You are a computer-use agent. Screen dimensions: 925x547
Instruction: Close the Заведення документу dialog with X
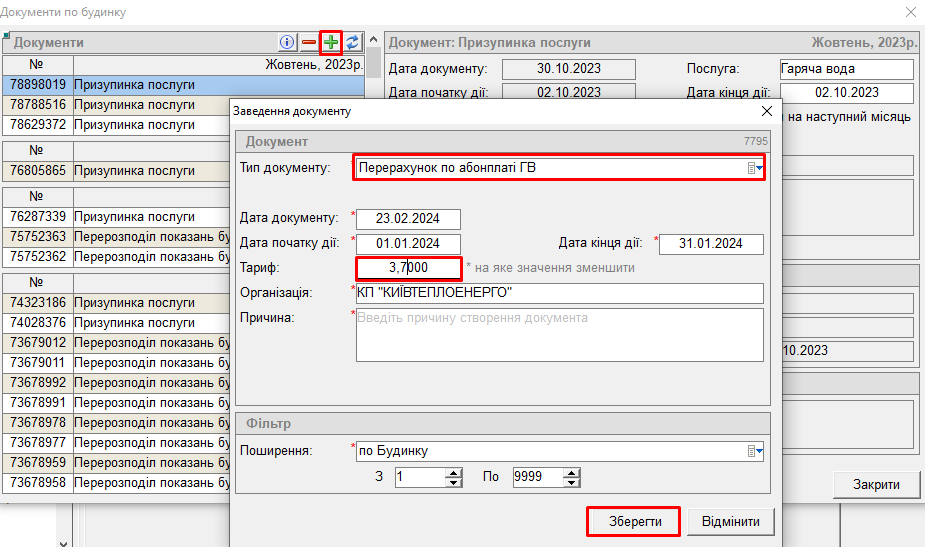(767, 111)
